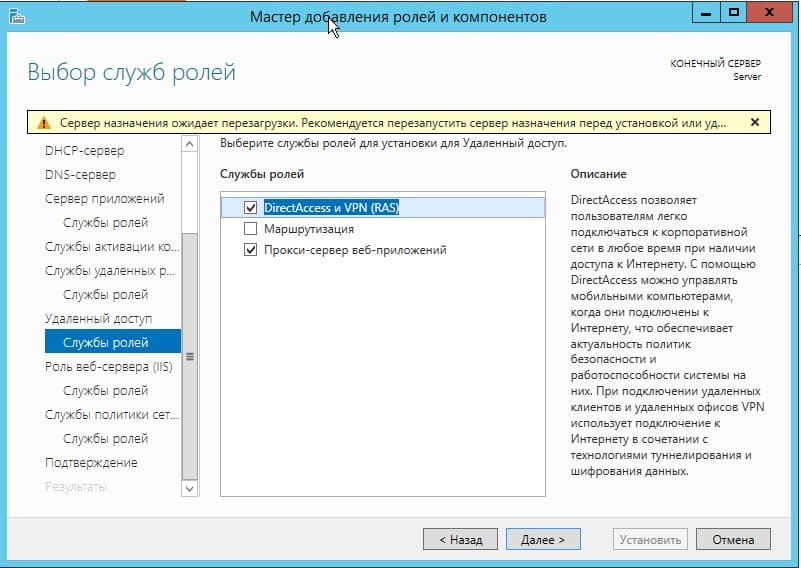Open Службы удаленных р... step
The height and width of the screenshot is (568, 801).
(110, 271)
